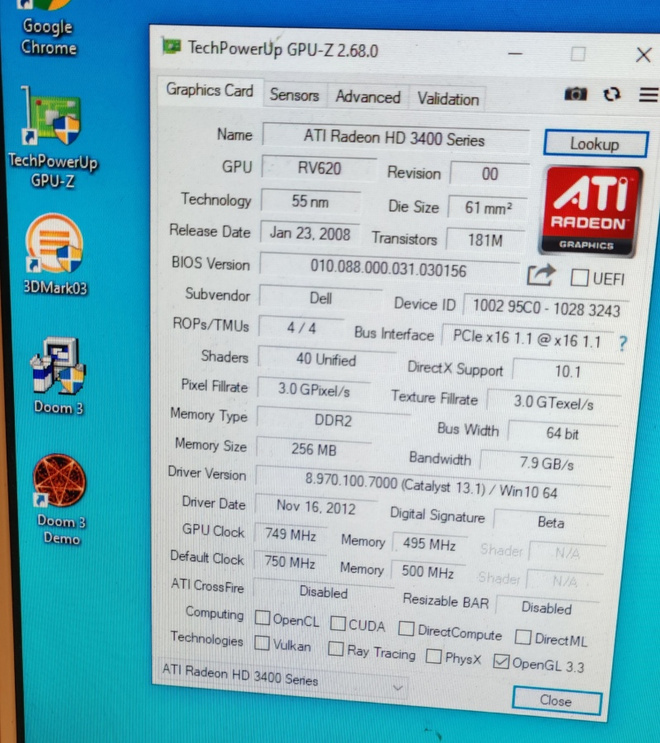Click the Subvendor value Dell
Screen dimensions: 660x743
321,299
